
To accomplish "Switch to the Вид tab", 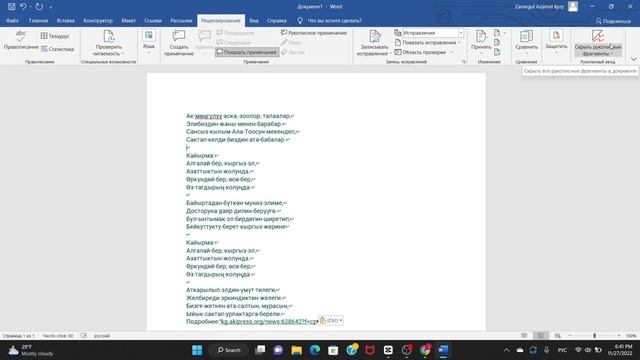I will coord(254,20).
